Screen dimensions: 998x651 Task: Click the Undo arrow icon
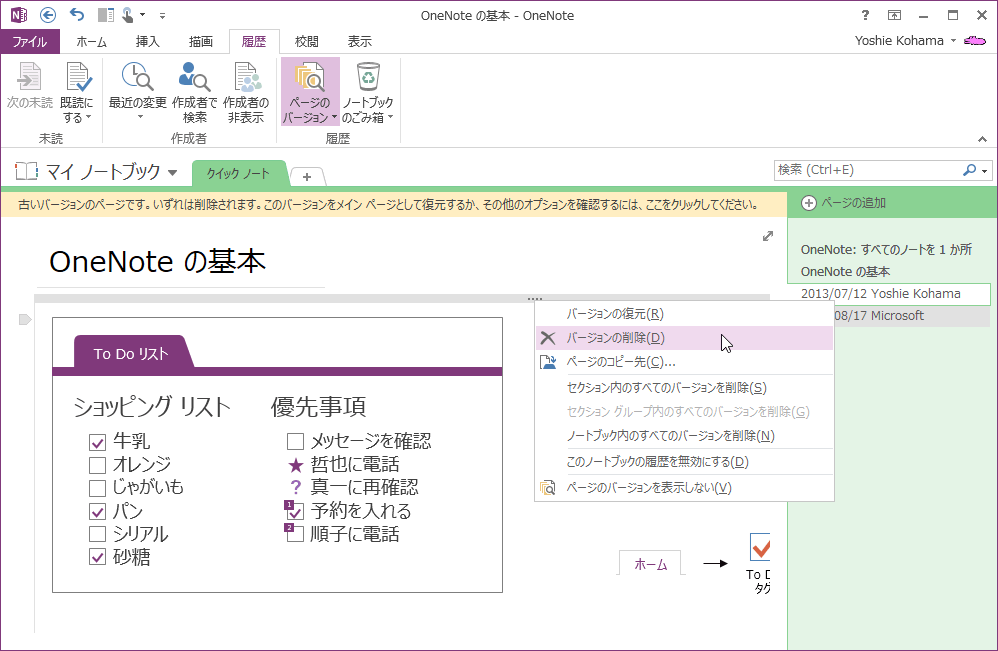(x=77, y=15)
